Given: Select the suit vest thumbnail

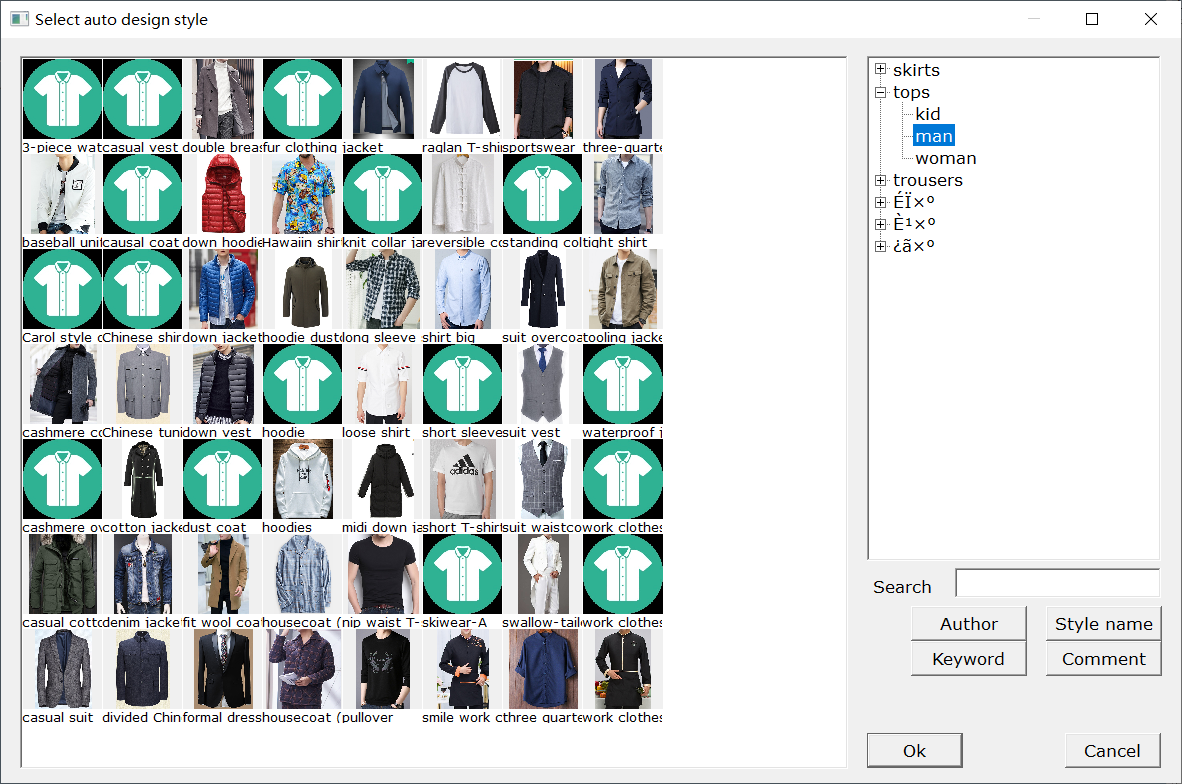Looking at the screenshot, I should tap(543, 384).
